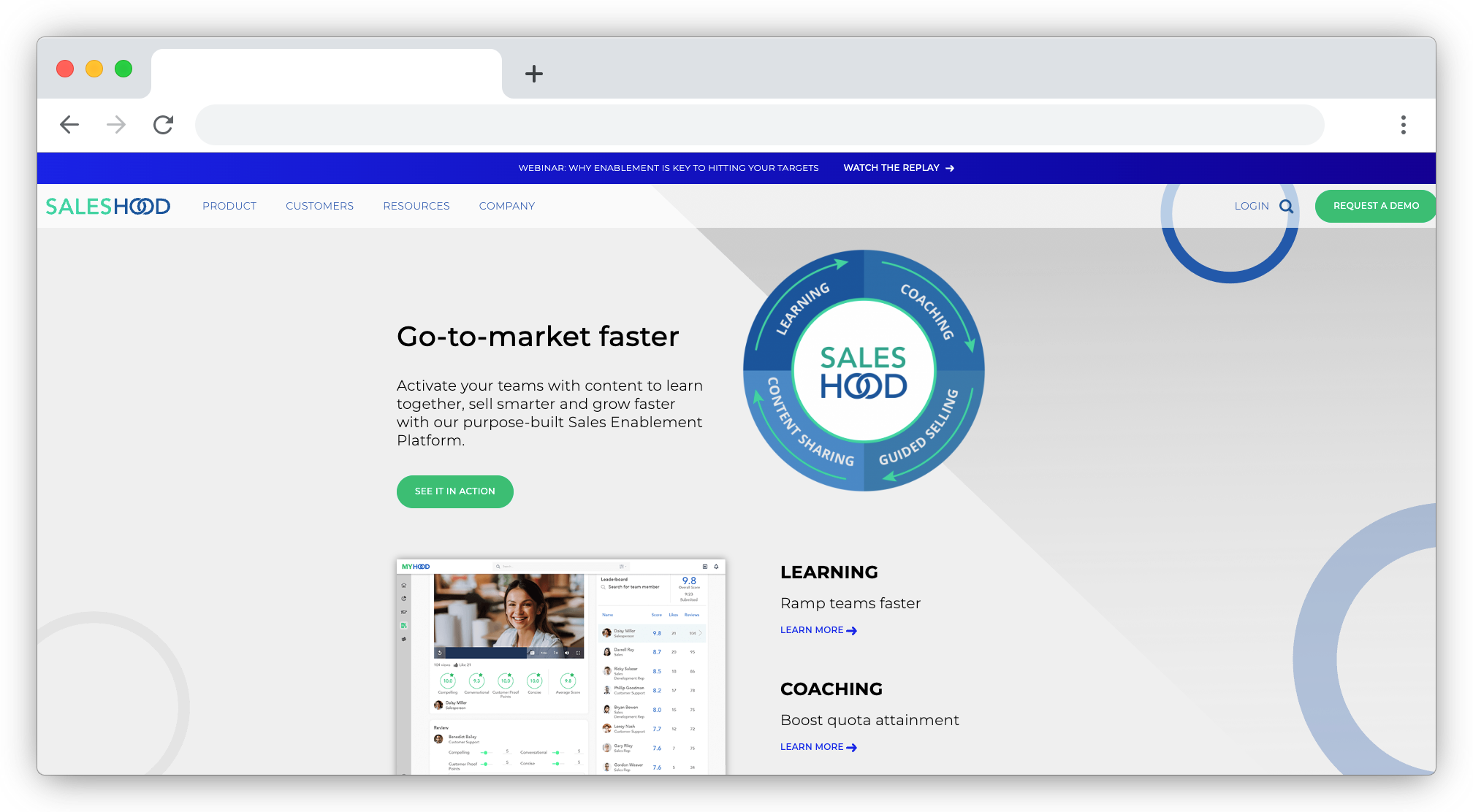Click the Boost quota attainment text
1473x812 pixels.
click(x=869, y=720)
